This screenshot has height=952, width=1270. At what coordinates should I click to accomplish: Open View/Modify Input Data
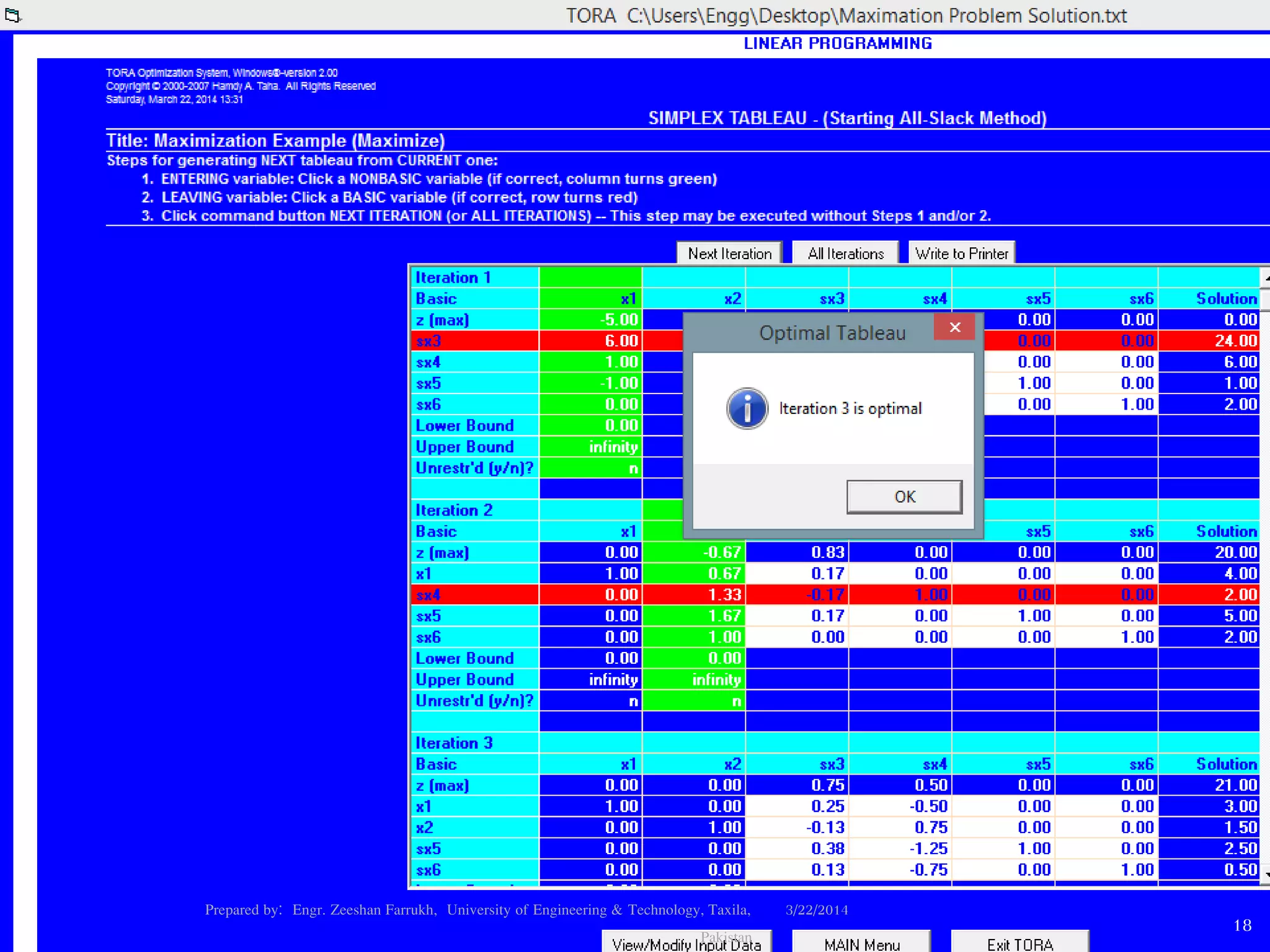686,943
